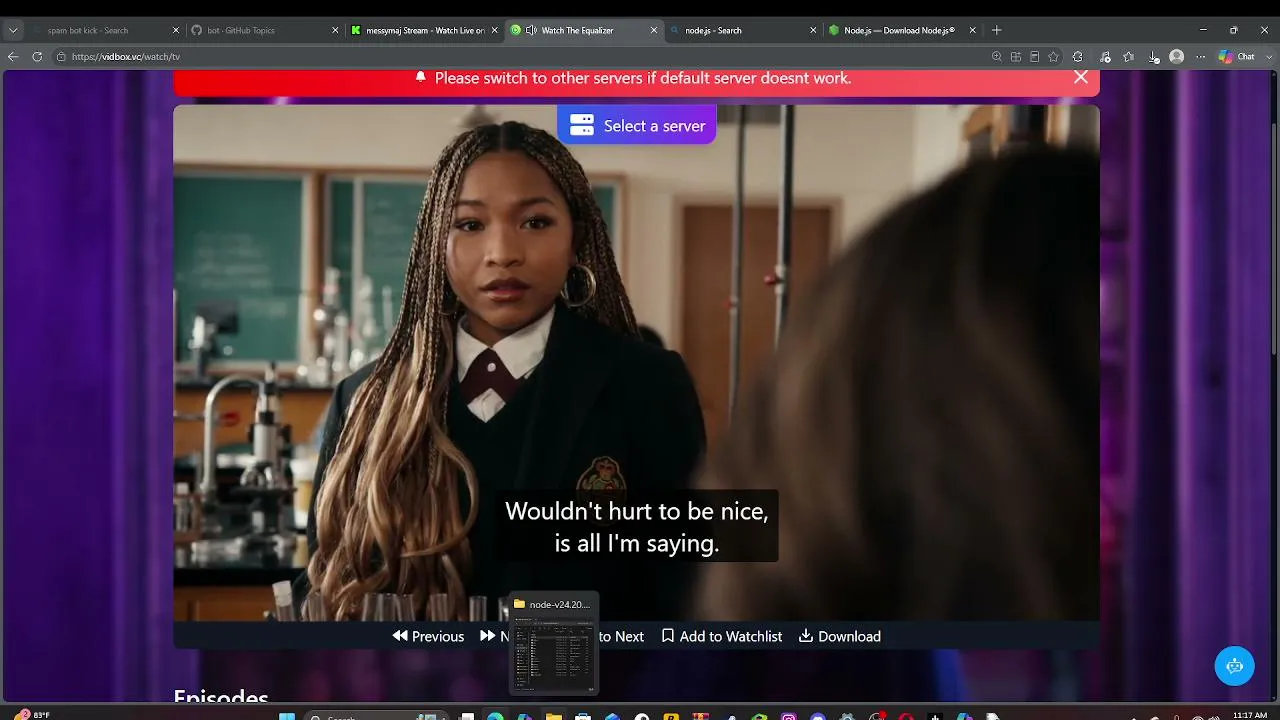
Task: Go to the Previous episode
Action: [x=428, y=636]
